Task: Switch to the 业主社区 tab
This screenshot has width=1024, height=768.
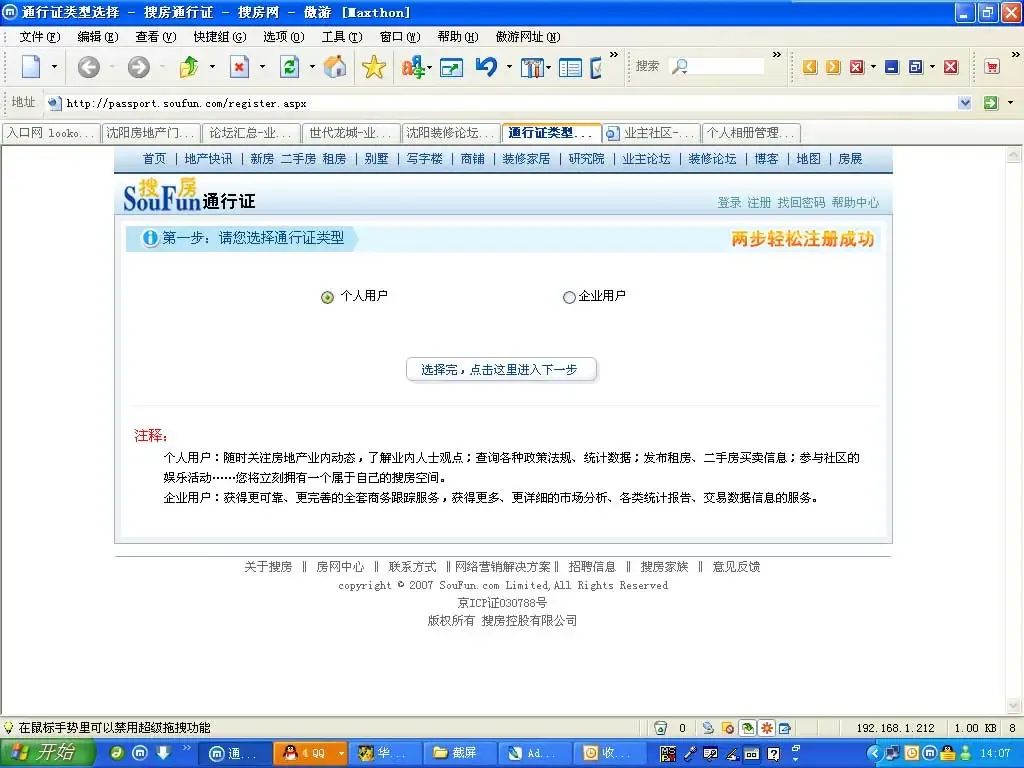Action: point(652,133)
